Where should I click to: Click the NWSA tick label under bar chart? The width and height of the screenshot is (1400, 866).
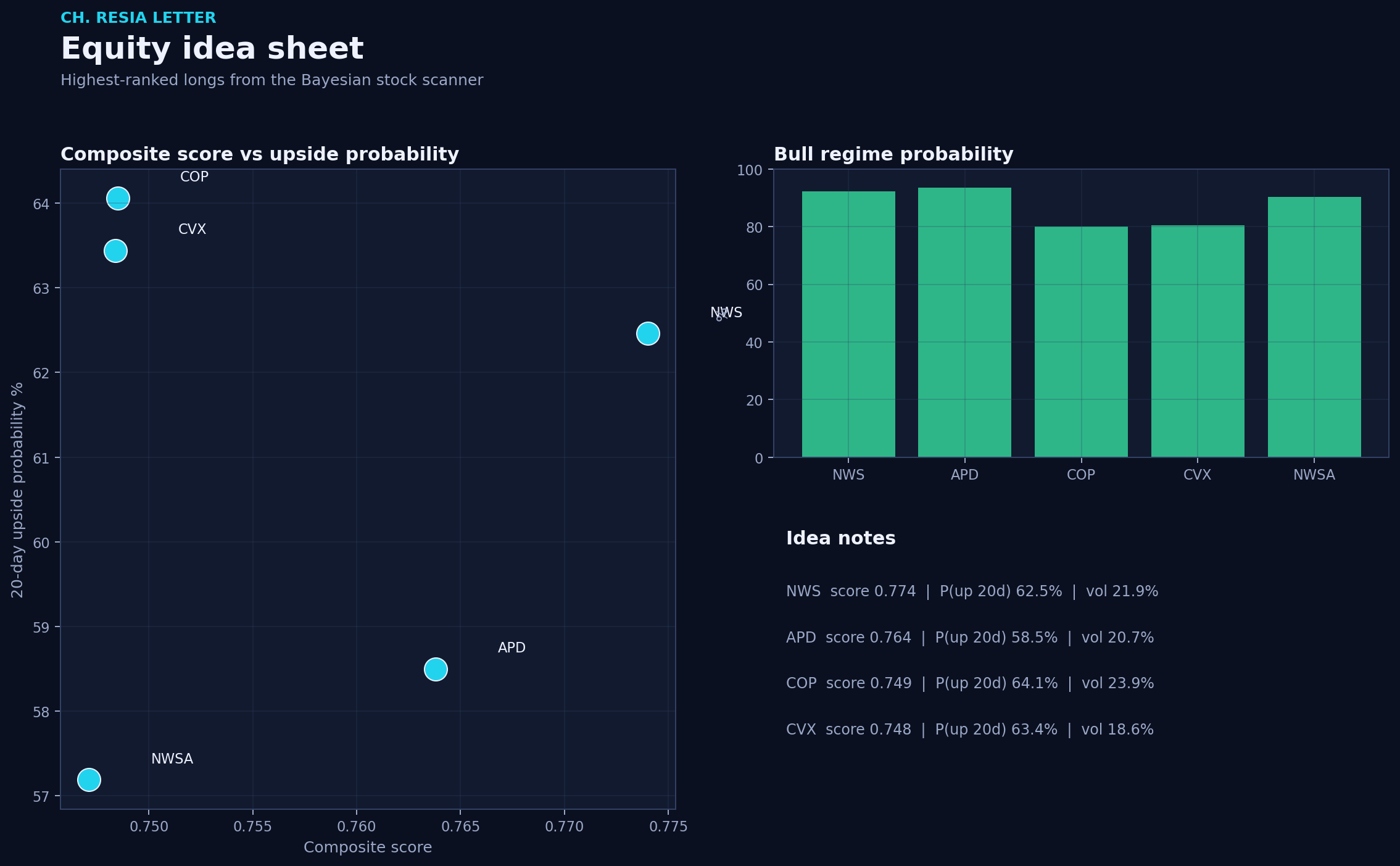[1314, 475]
